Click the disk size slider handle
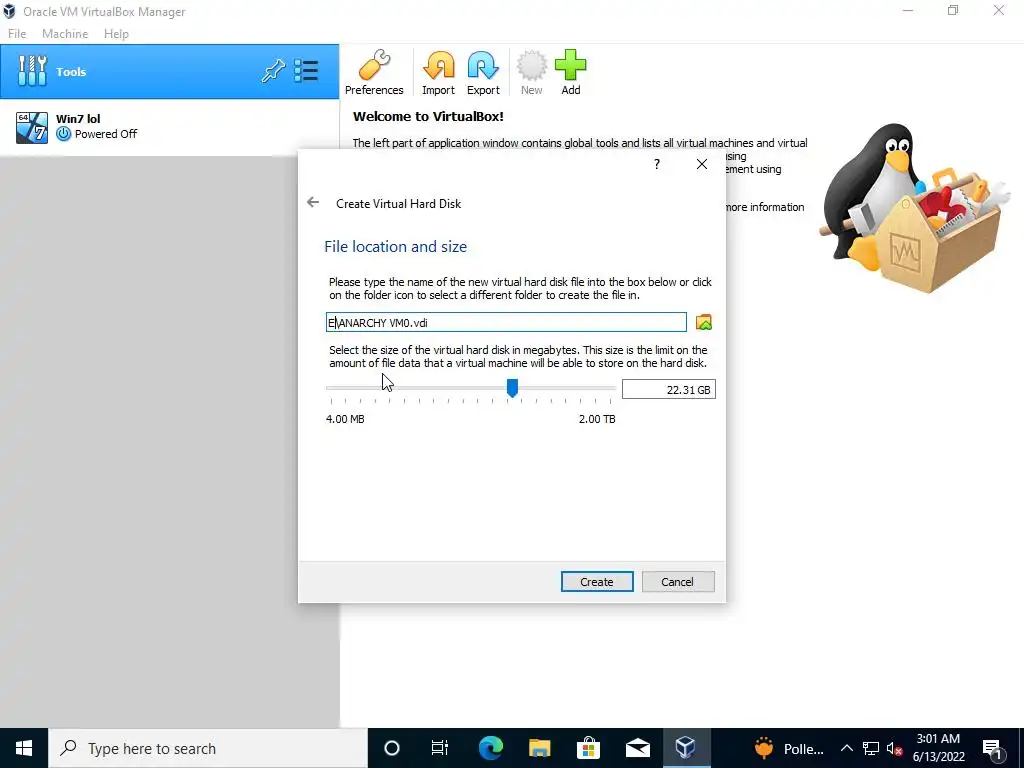 (513, 388)
